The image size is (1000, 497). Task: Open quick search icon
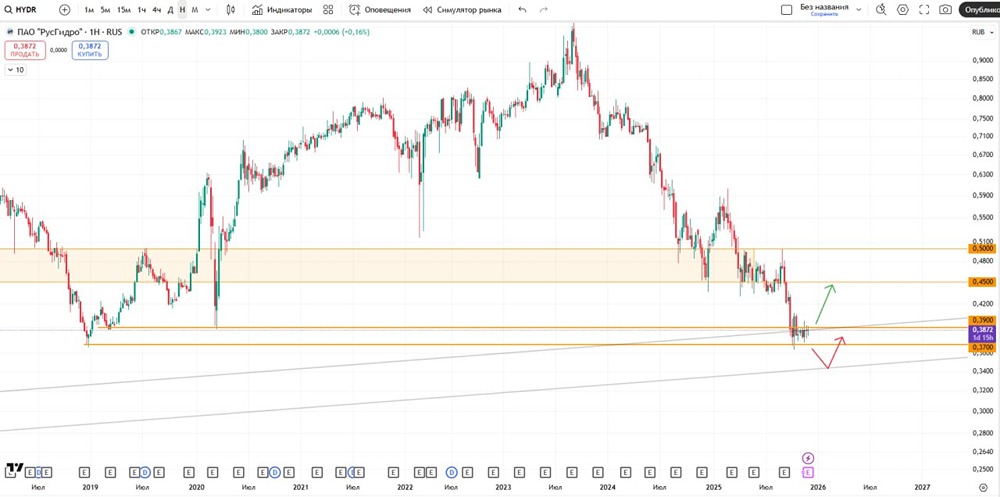point(881,10)
